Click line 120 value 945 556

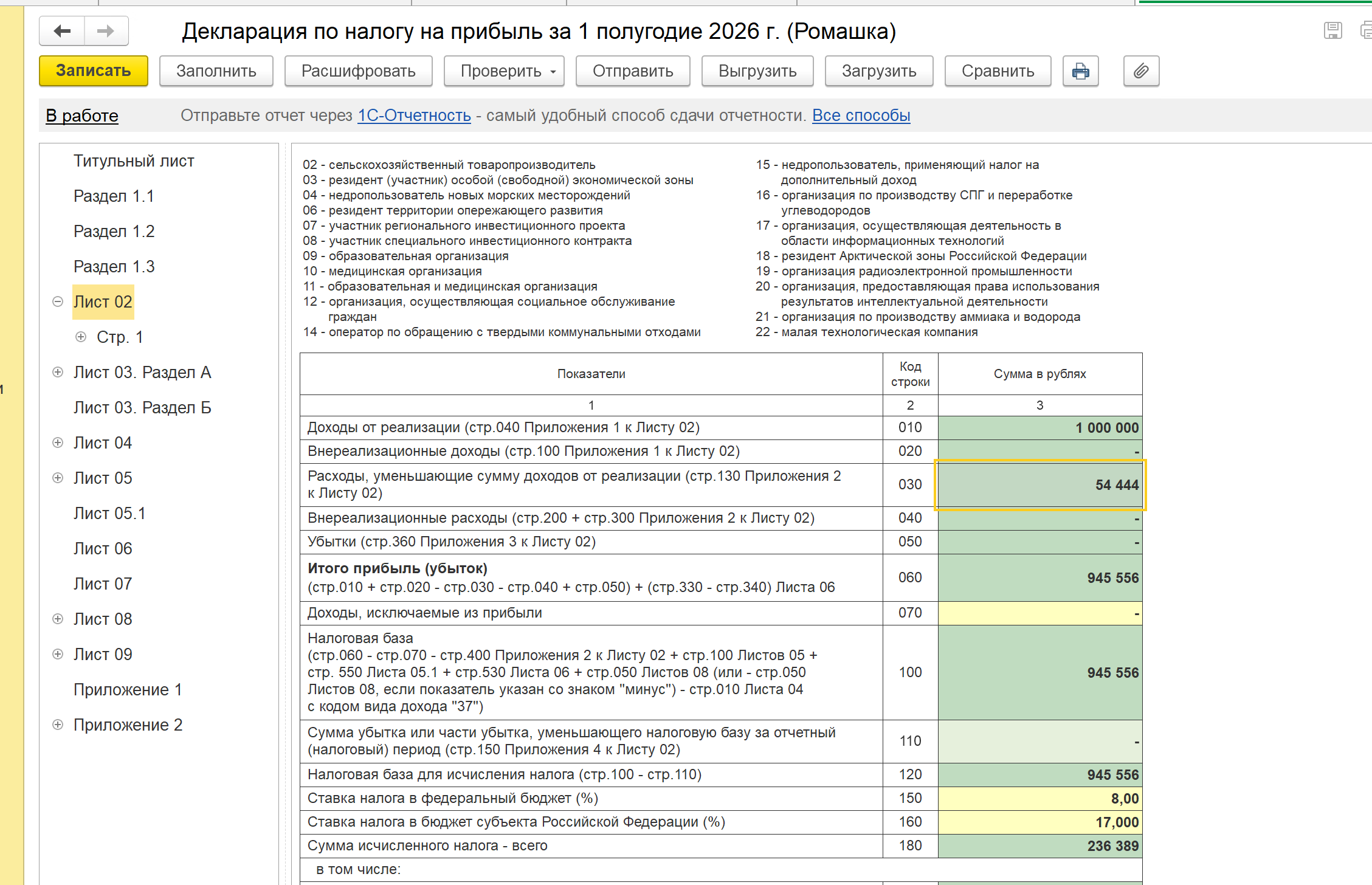pos(1040,775)
